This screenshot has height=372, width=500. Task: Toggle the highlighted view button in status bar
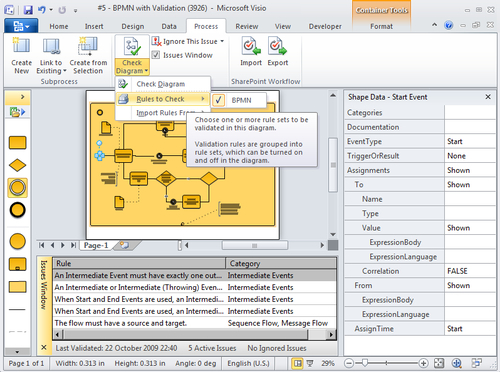pyautogui.click(x=297, y=363)
